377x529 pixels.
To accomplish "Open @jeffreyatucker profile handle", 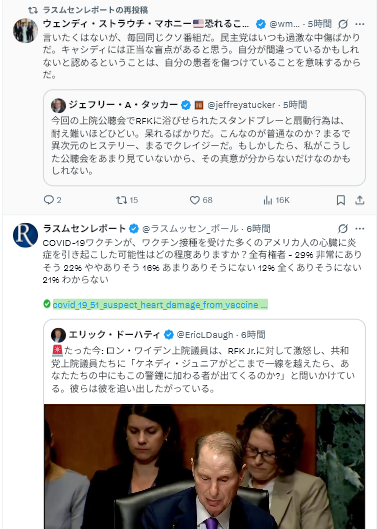I will pyautogui.click(x=241, y=105).
